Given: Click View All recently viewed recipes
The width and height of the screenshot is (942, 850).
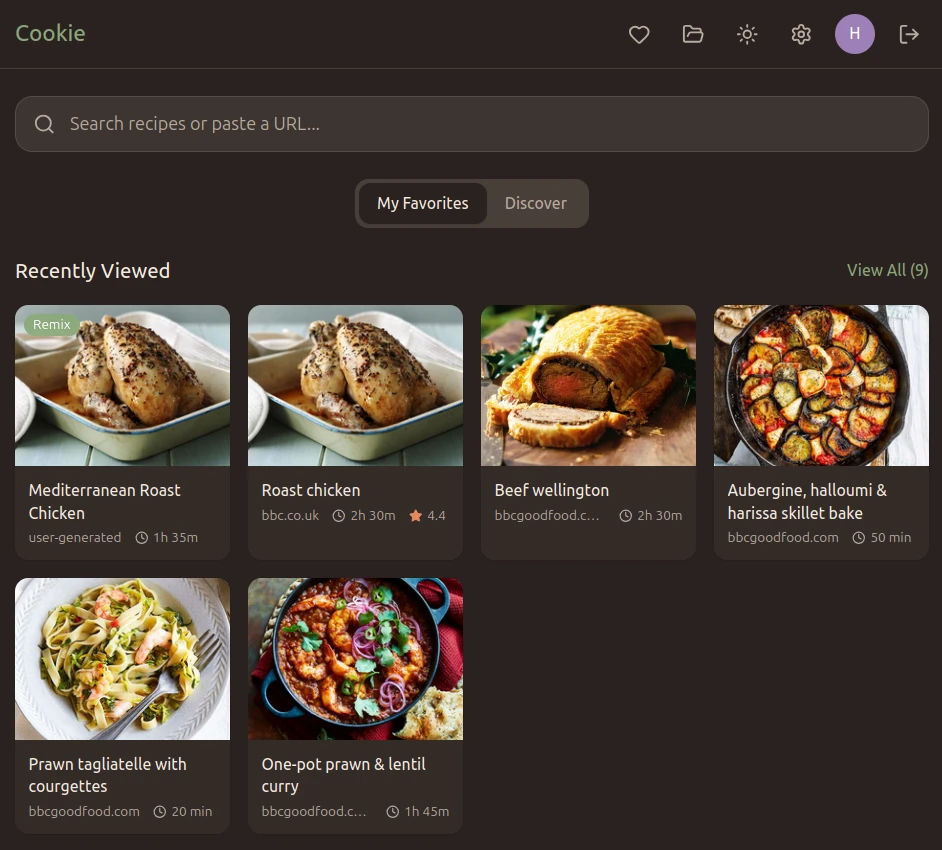Looking at the screenshot, I should [887, 270].
